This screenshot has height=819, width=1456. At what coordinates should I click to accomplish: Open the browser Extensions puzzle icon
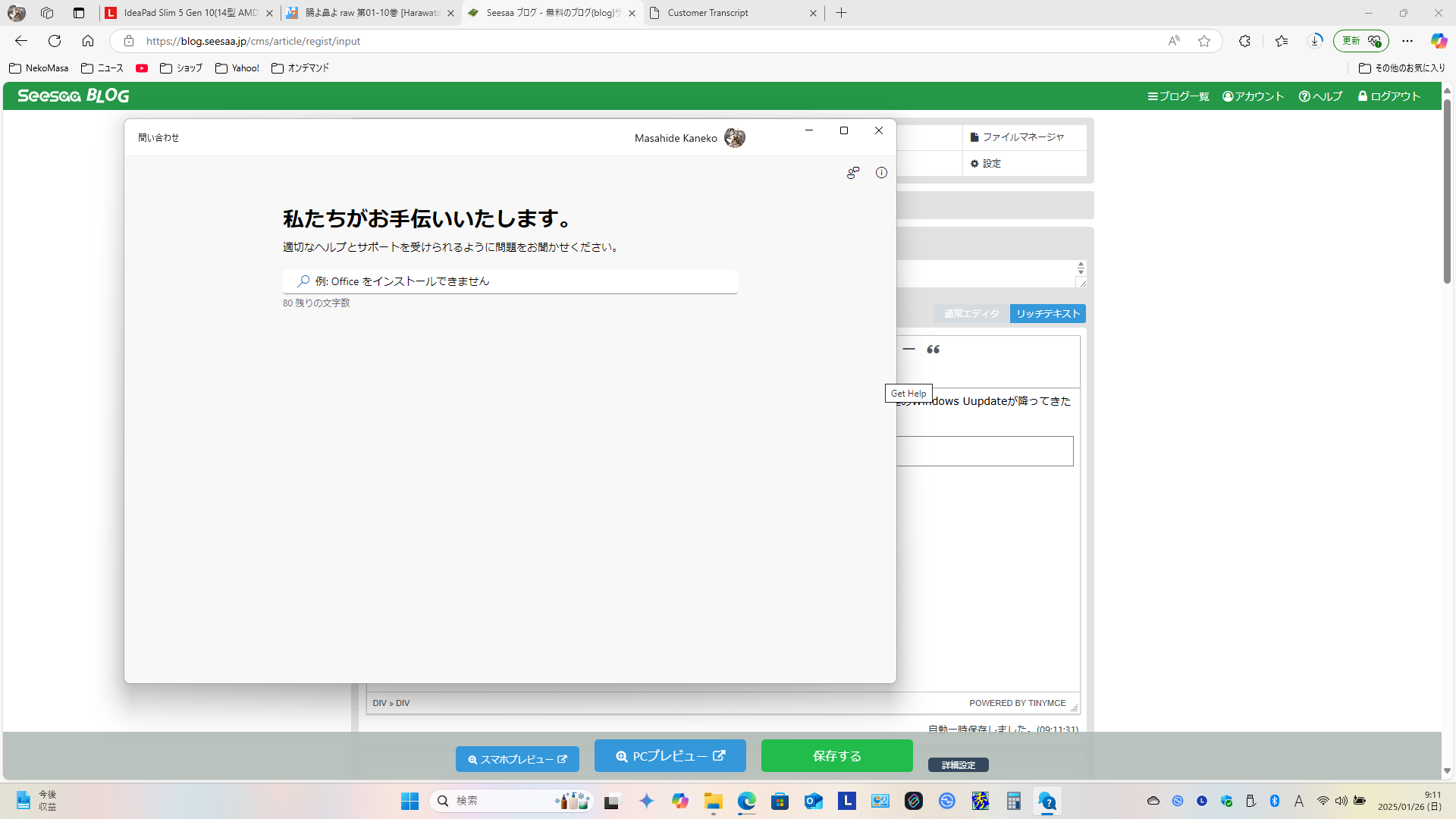pyautogui.click(x=1244, y=41)
